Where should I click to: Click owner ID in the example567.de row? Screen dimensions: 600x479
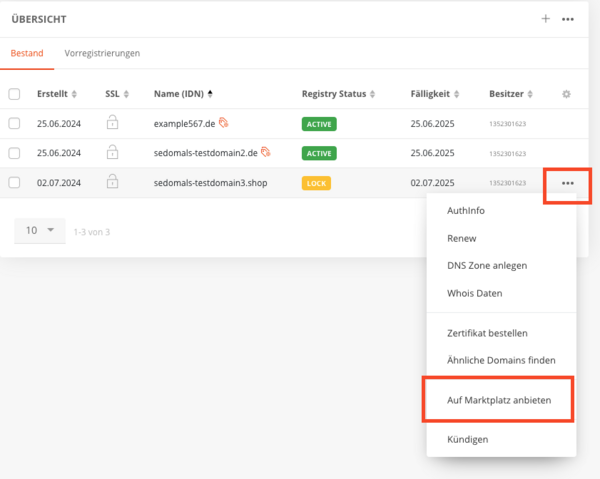(507, 124)
